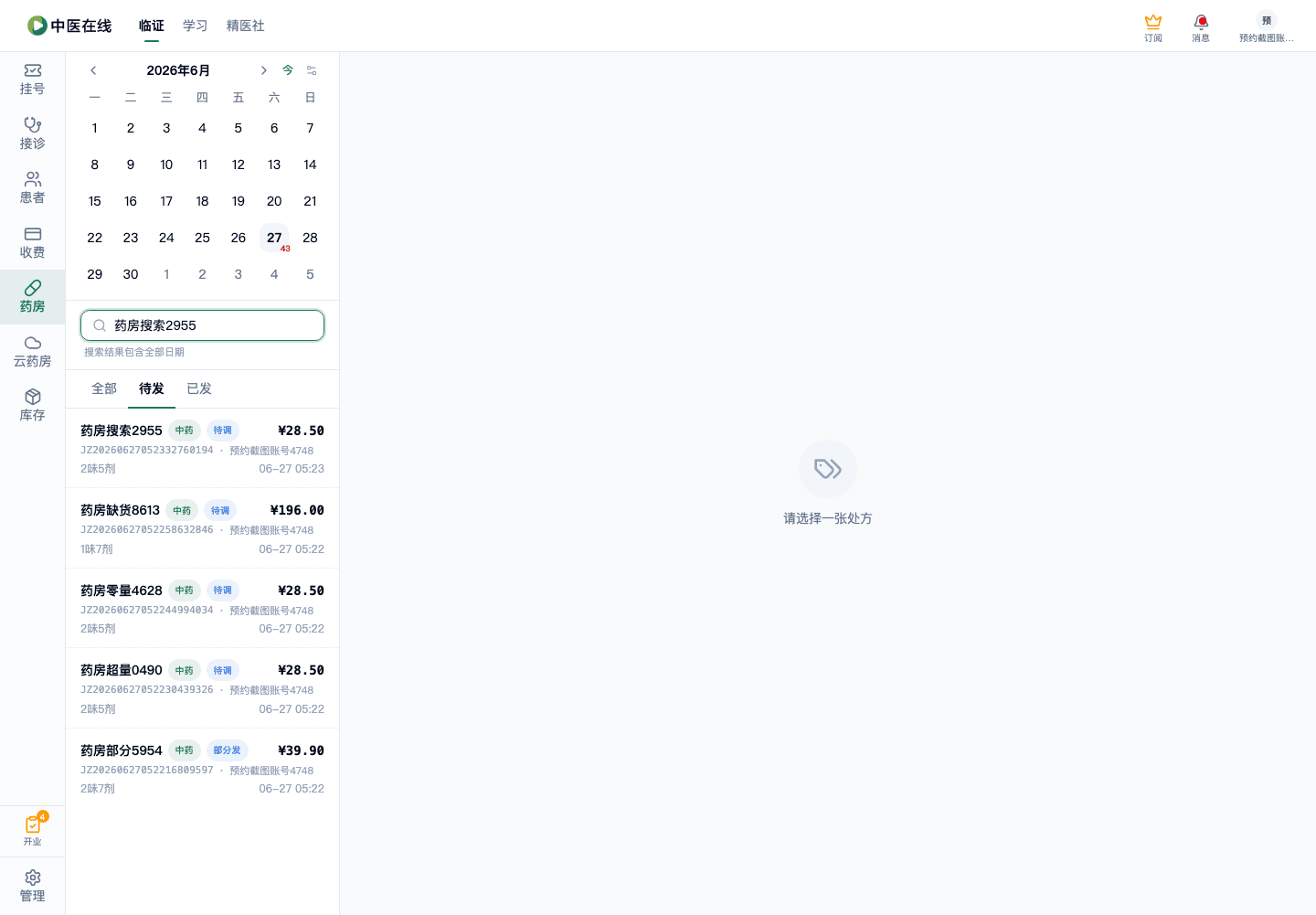Select June 10 in calendar
This screenshot has width=1316, height=915.
tap(166, 165)
